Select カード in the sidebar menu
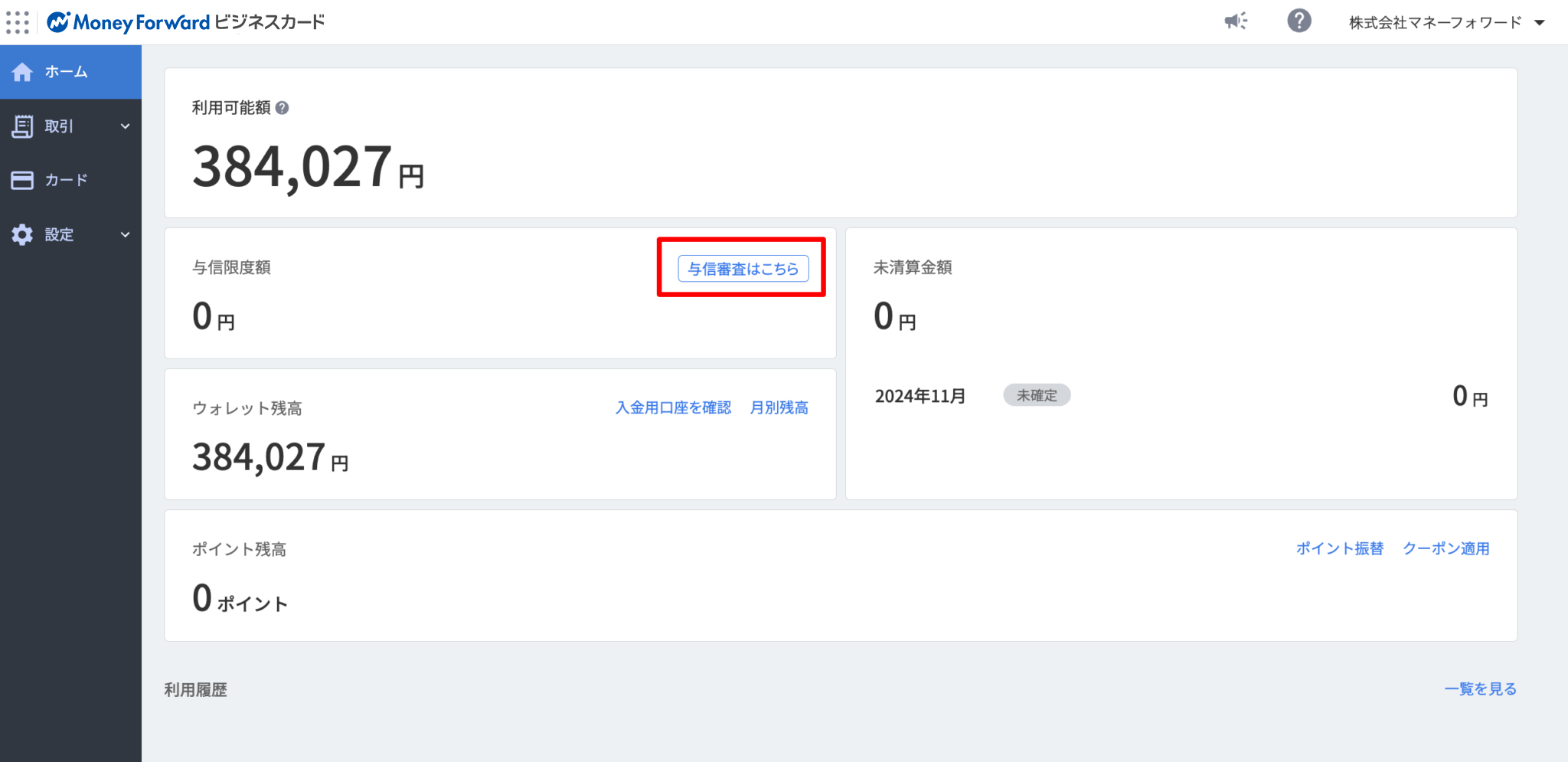This screenshot has height=762, width=1568. tap(66, 180)
